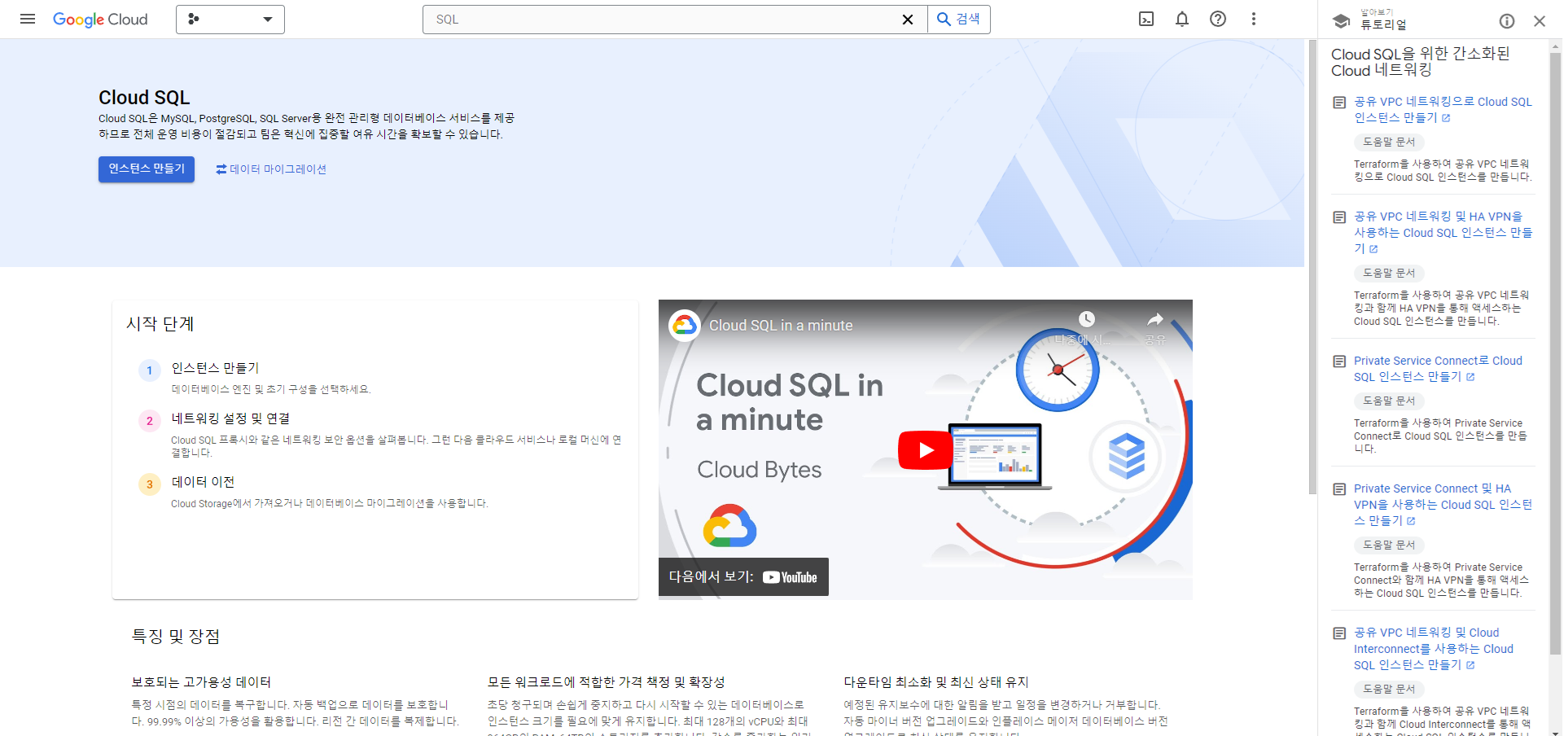Image resolution: width=1568 pixels, height=736 pixels.
Task: Select step 3 데이터 이전
Action: 203,482
